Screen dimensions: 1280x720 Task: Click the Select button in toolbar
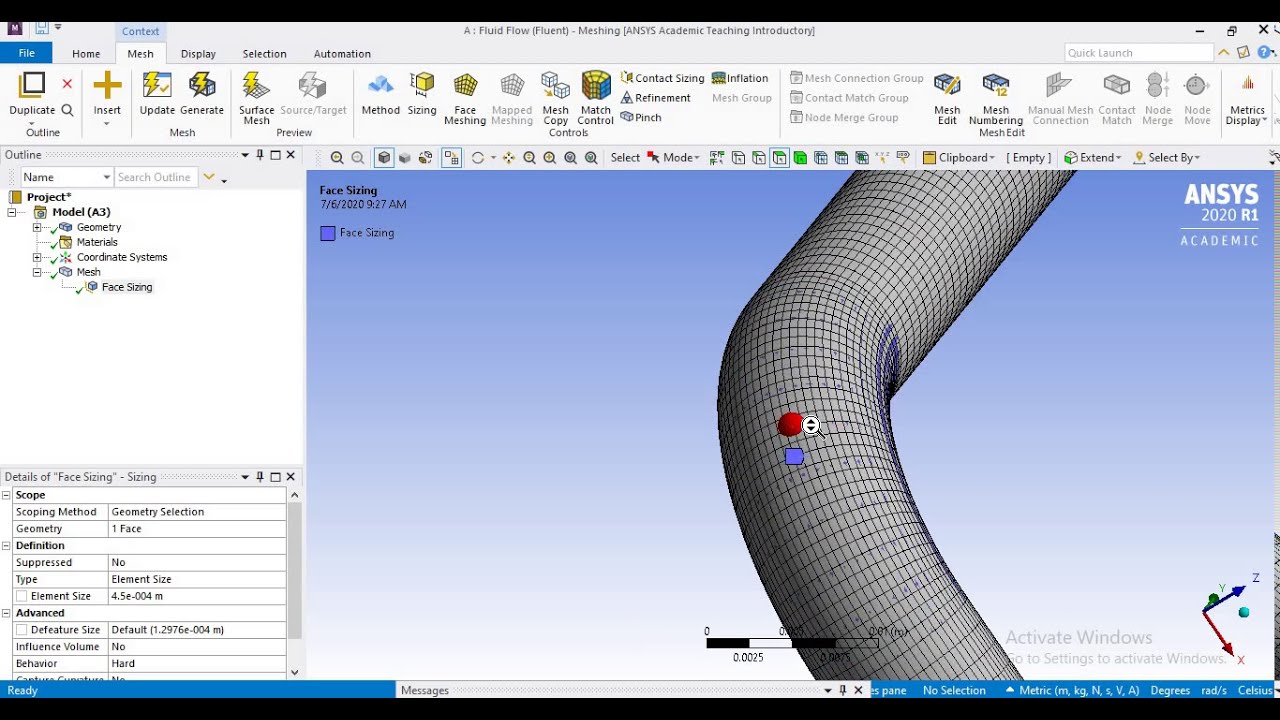coord(625,158)
